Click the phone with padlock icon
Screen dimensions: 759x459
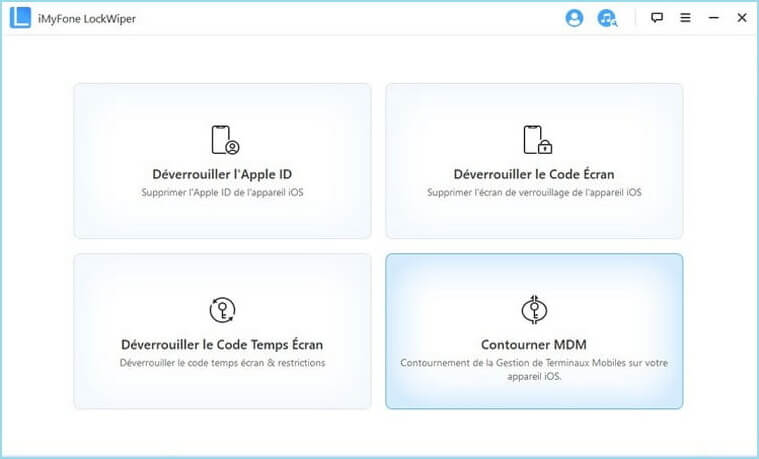(536, 140)
